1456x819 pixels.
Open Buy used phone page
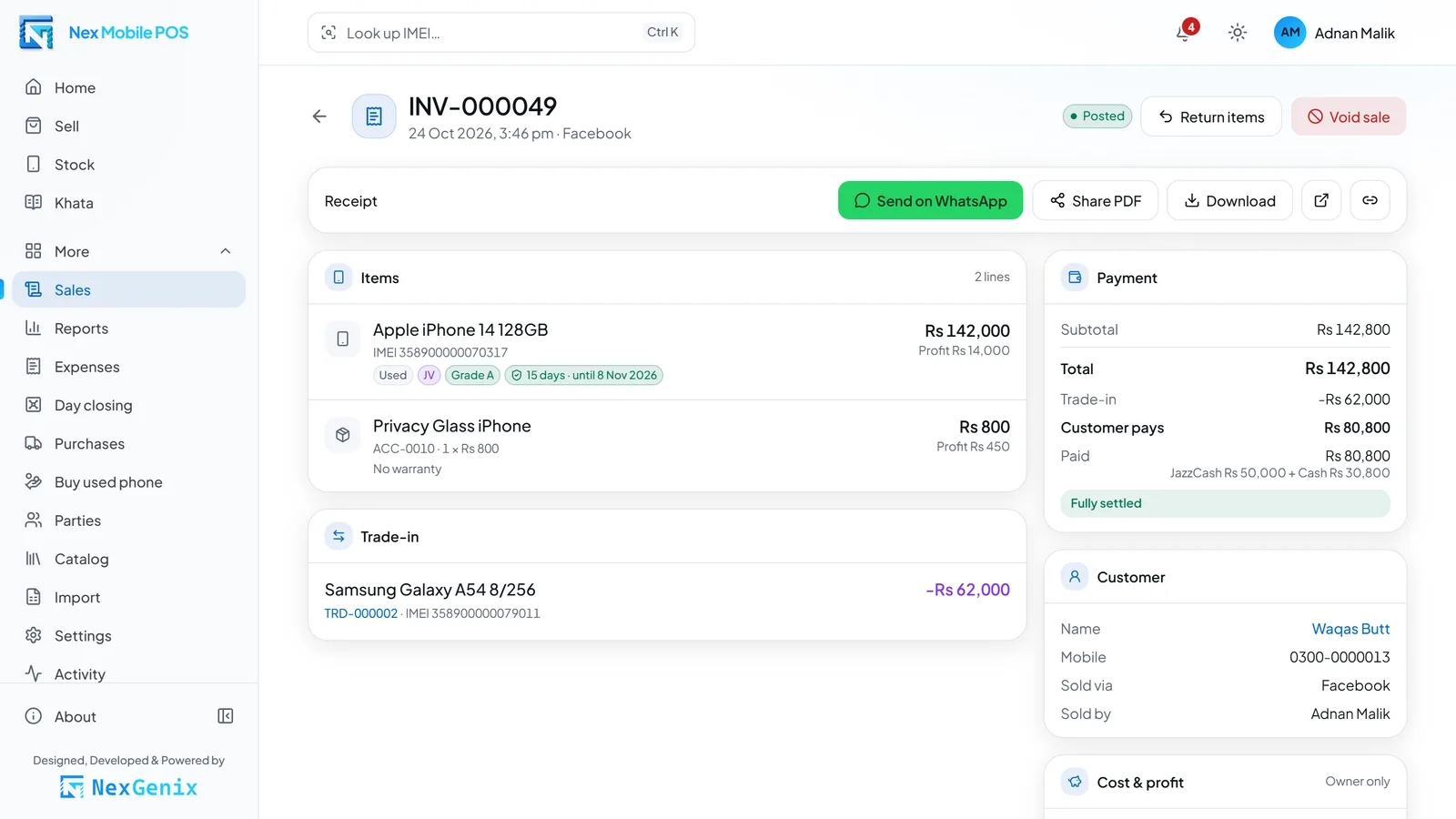129,482
